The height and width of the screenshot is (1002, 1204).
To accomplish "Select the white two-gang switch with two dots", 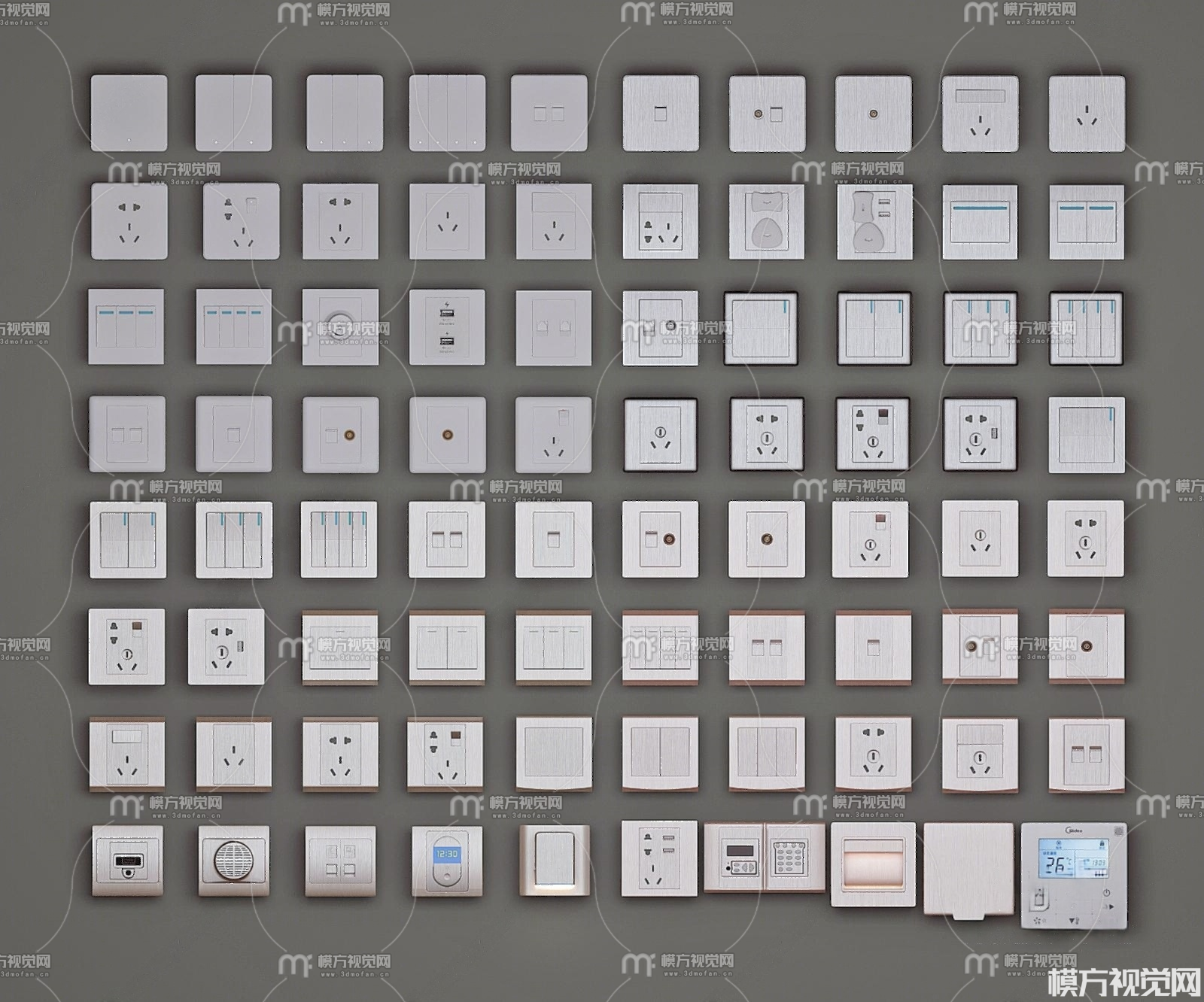I will [x=233, y=113].
